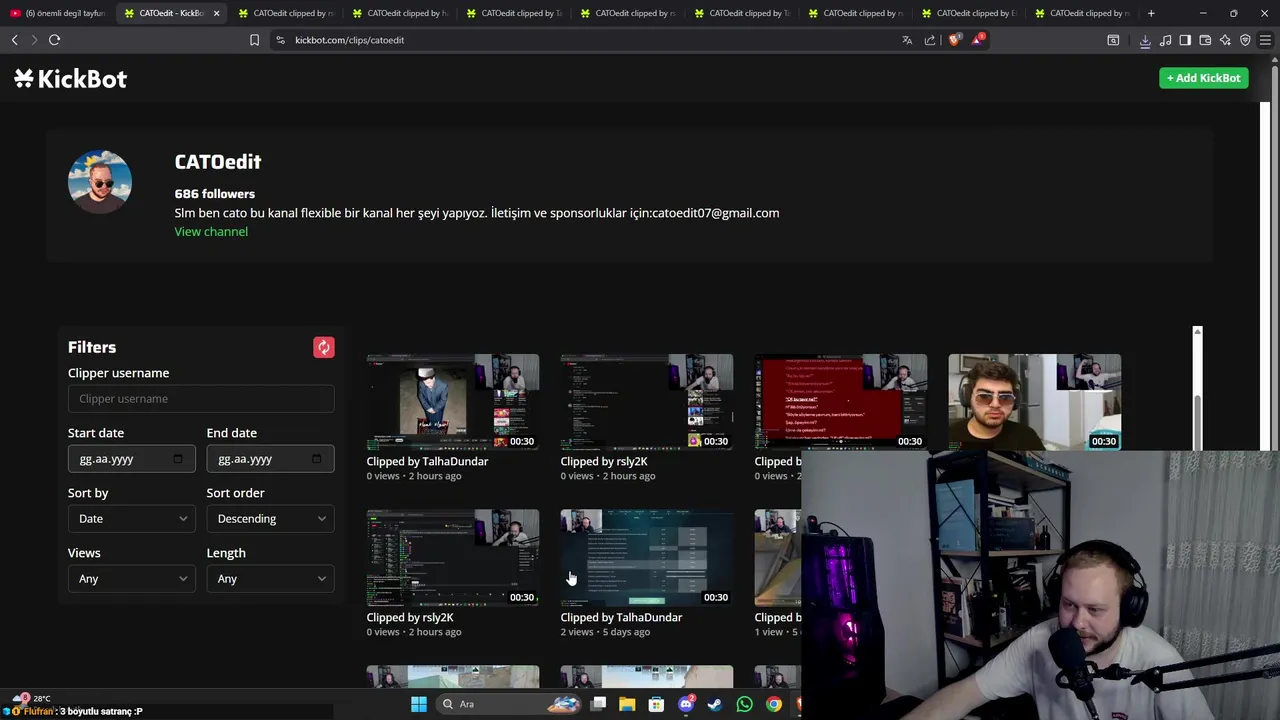Close the active CATOedit - KickBot tab
The height and width of the screenshot is (720, 1280).
[x=216, y=13]
